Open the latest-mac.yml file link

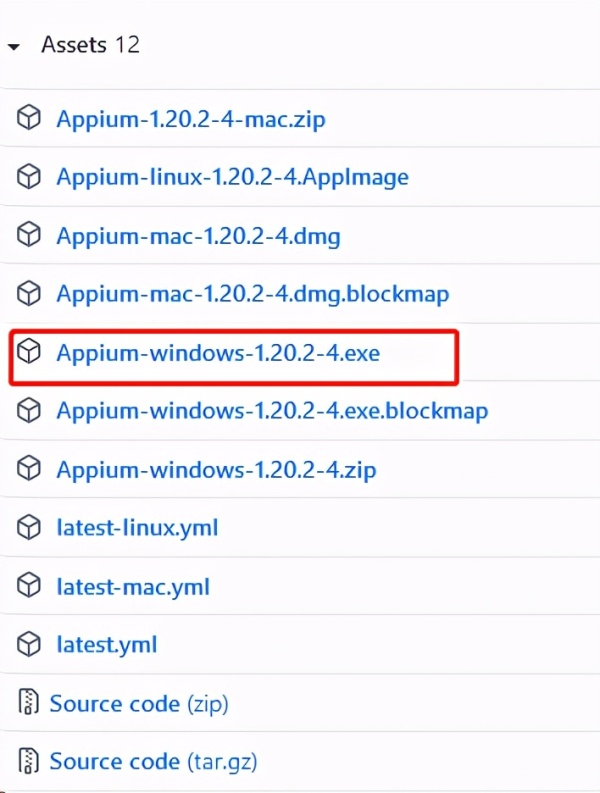point(133,588)
